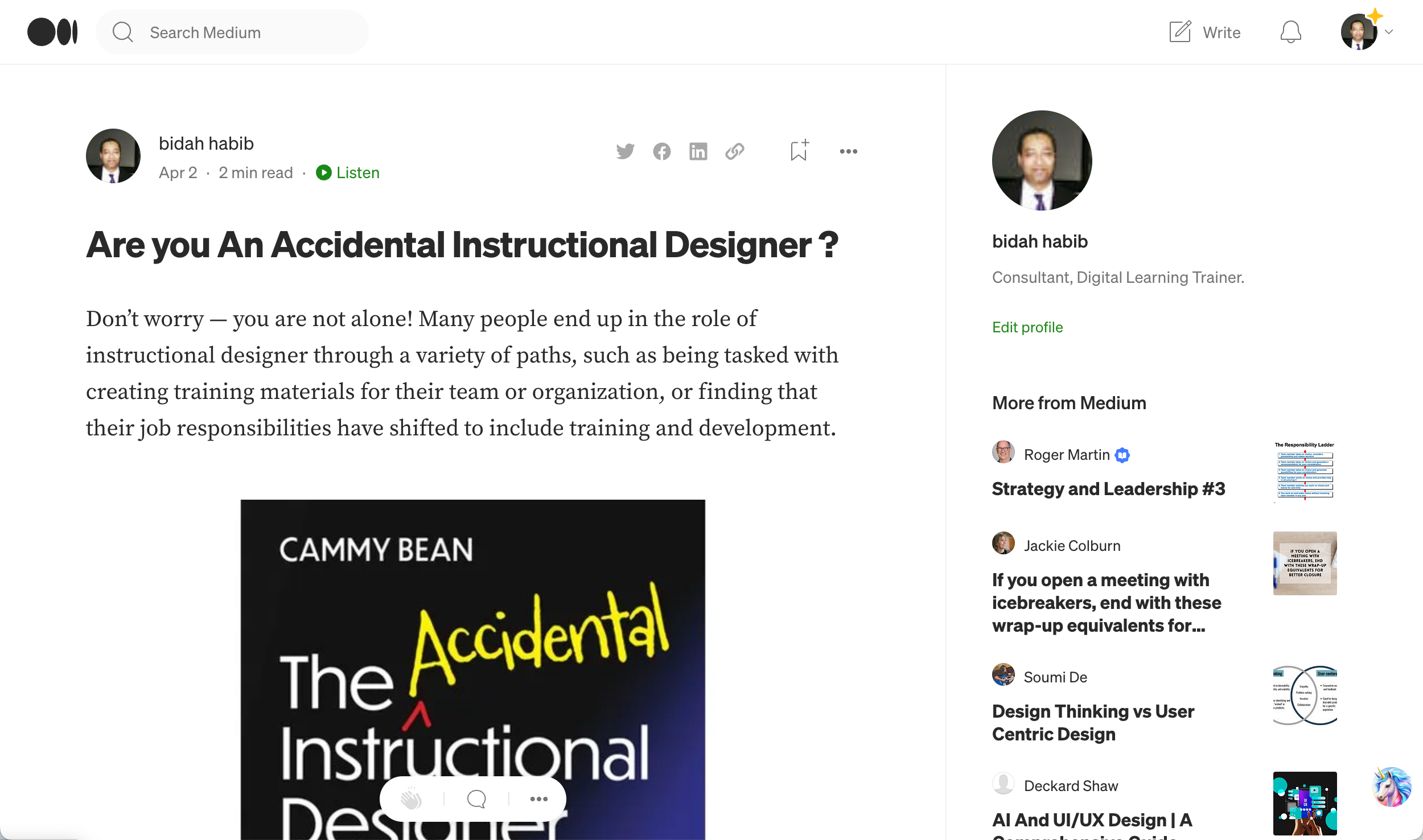The height and width of the screenshot is (840, 1423).
Task: Copy the article link icon
Action: [x=734, y=151]
